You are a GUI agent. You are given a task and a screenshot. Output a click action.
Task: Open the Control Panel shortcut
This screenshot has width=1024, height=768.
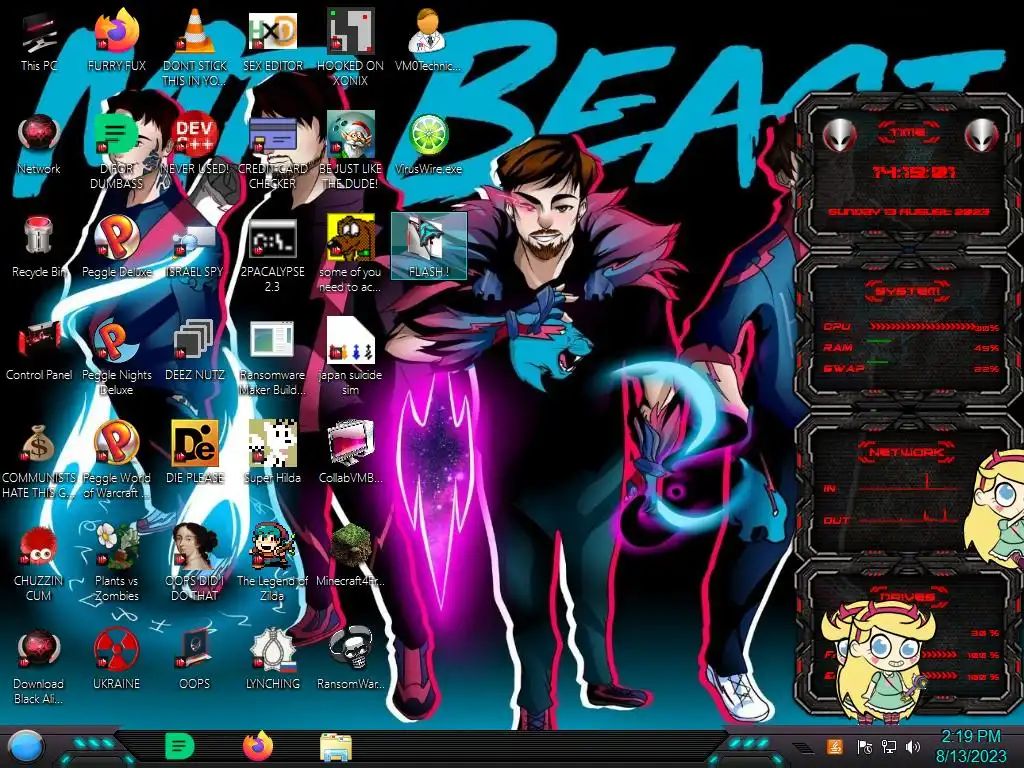point(39,350)
